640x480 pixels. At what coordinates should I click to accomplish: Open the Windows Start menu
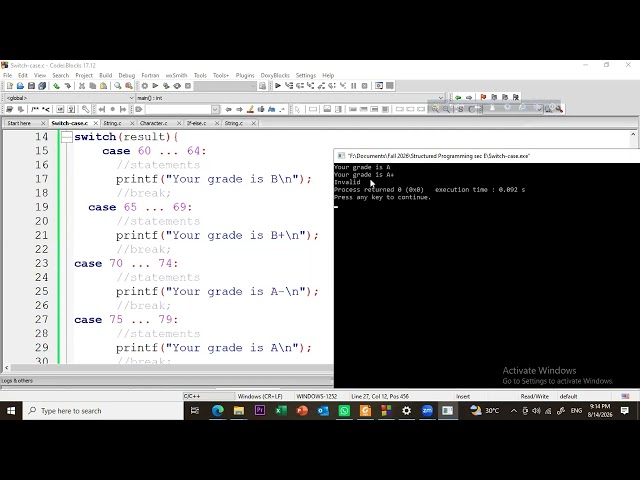point(11,411)
